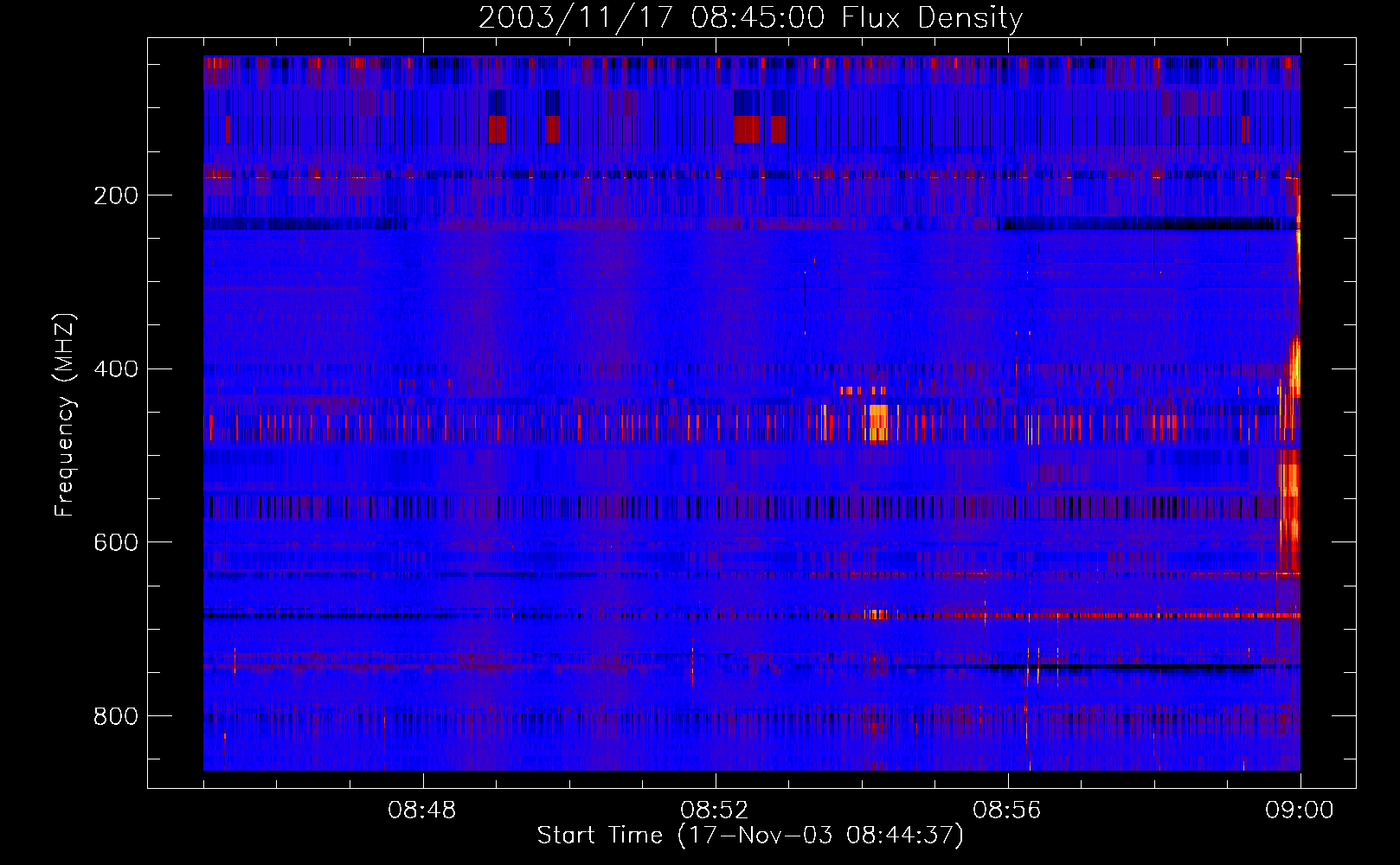Click the 800 frequency tick label

(x=116, y=716)
